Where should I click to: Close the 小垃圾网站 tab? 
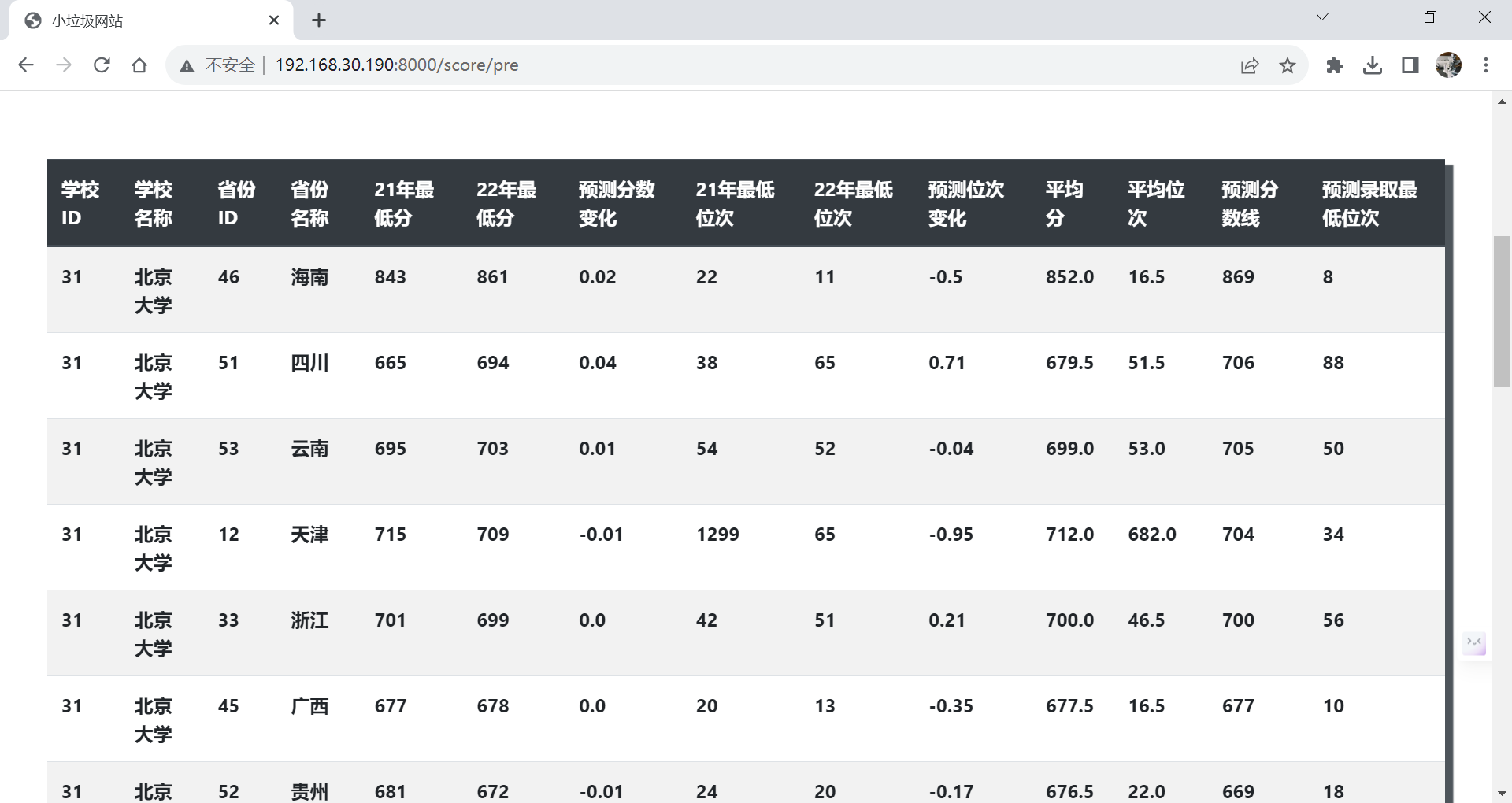(274, 20)
